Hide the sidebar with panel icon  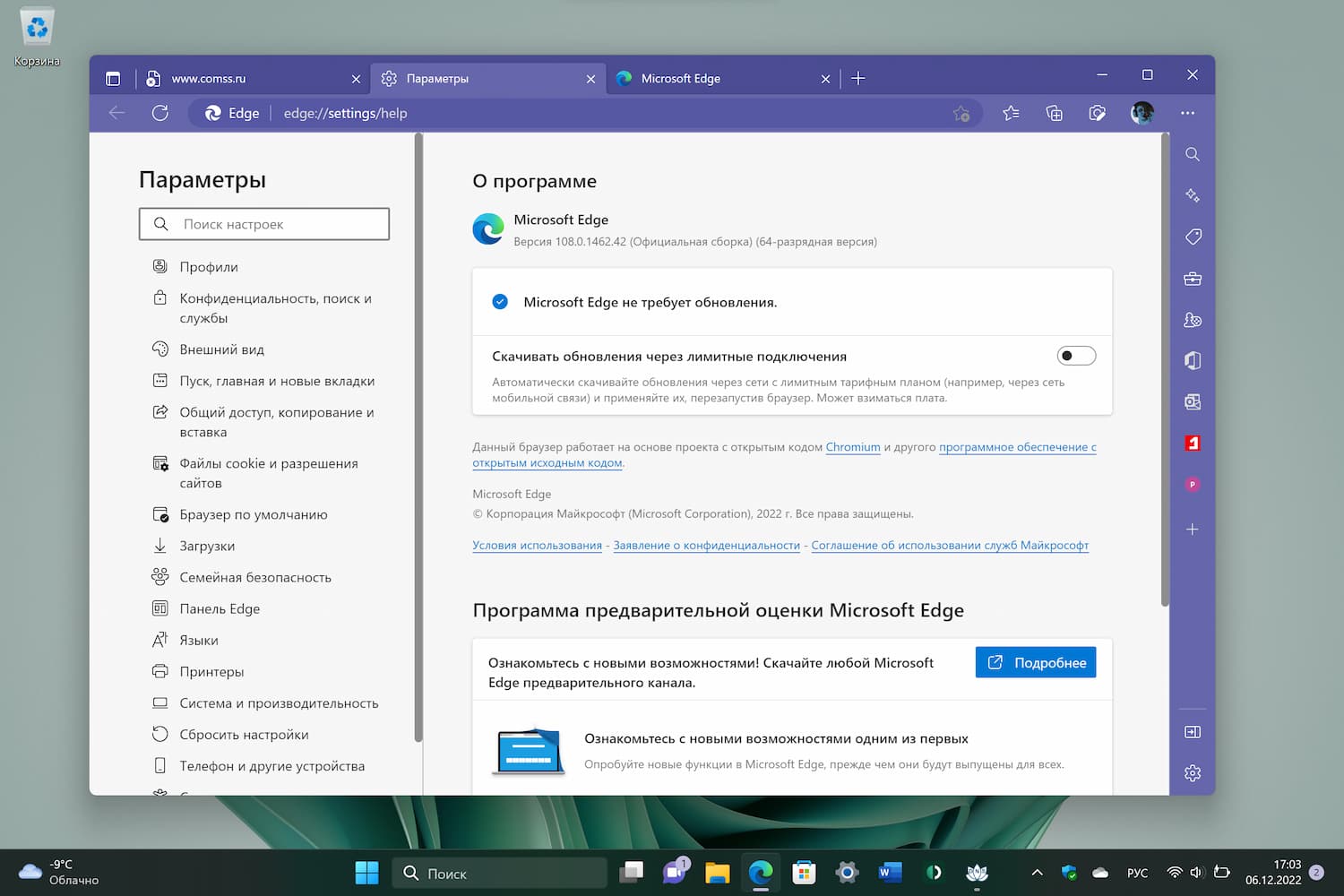click(x=1193, y=732)
